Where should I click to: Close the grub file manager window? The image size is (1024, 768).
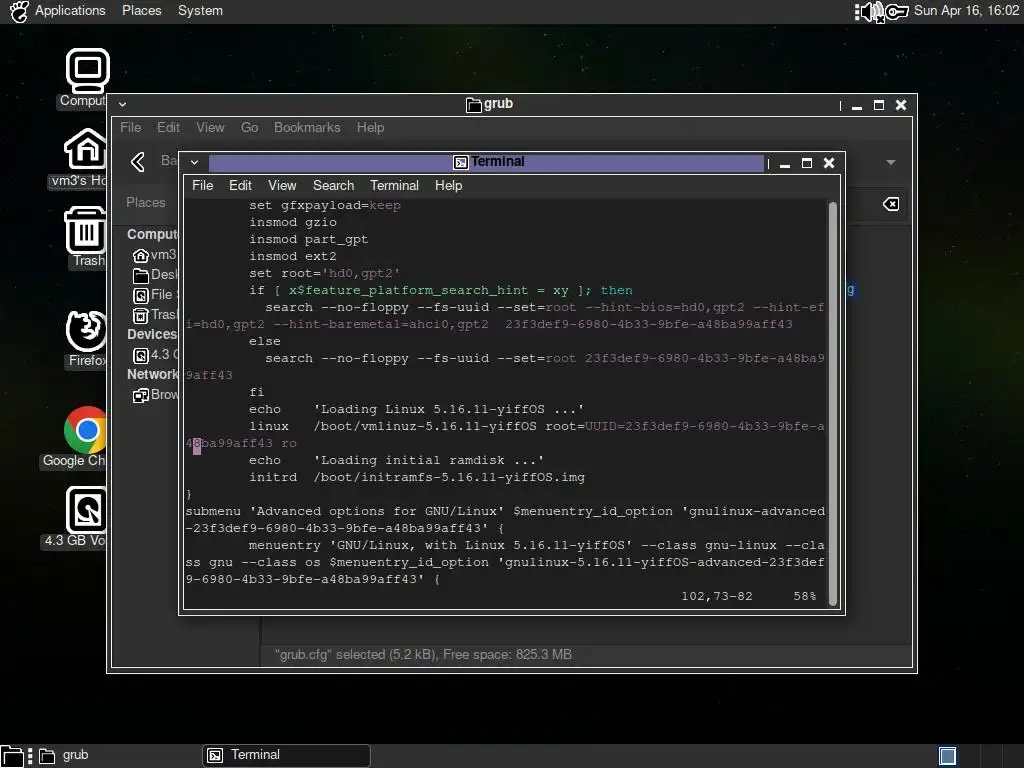[x=901, y=105]
